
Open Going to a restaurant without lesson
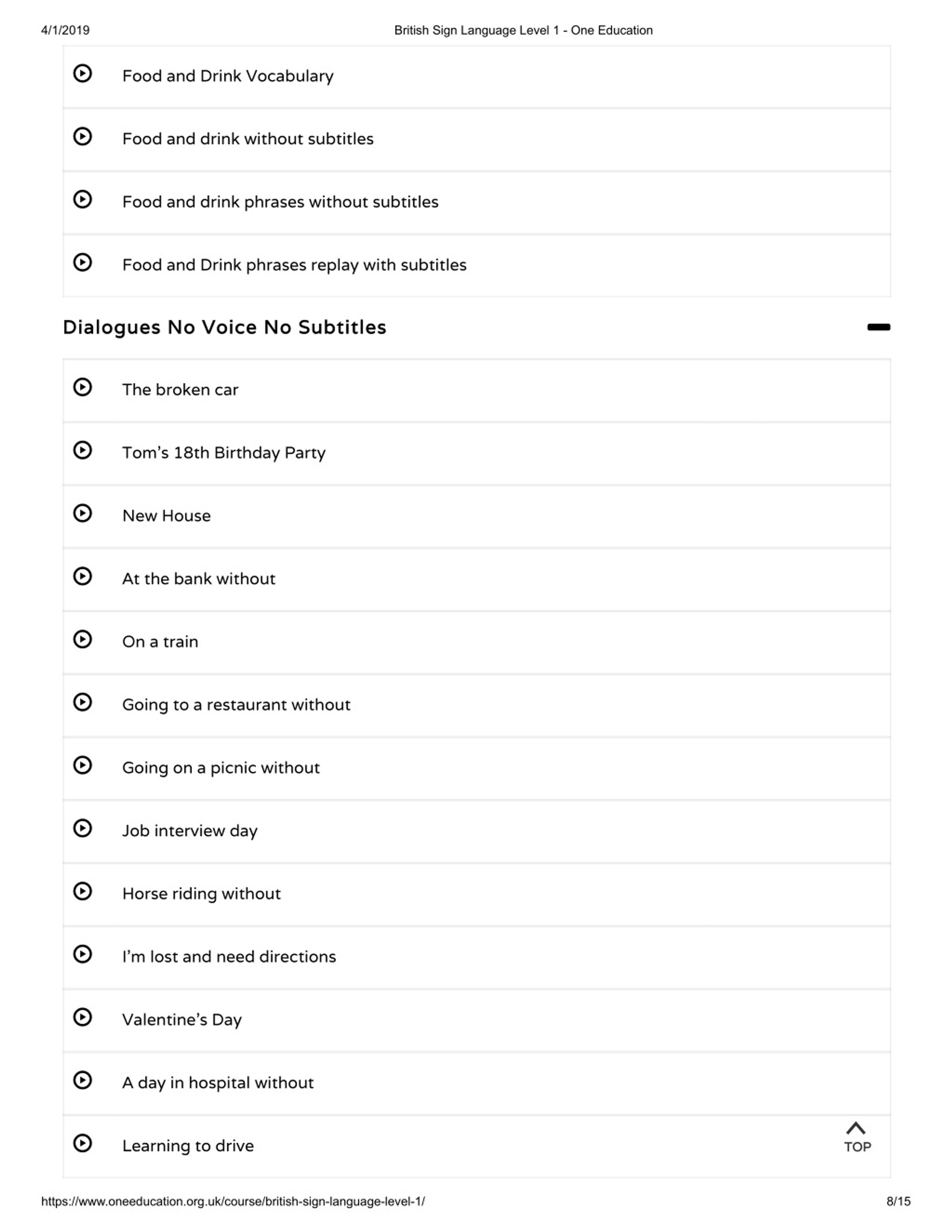(x=477, y=705)
